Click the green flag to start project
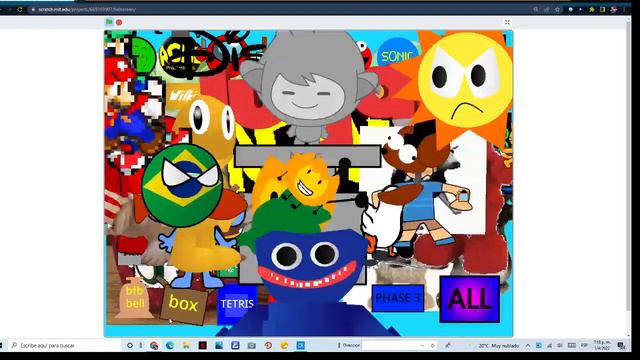Screen dimensions: 640x360 click(109, 22)
